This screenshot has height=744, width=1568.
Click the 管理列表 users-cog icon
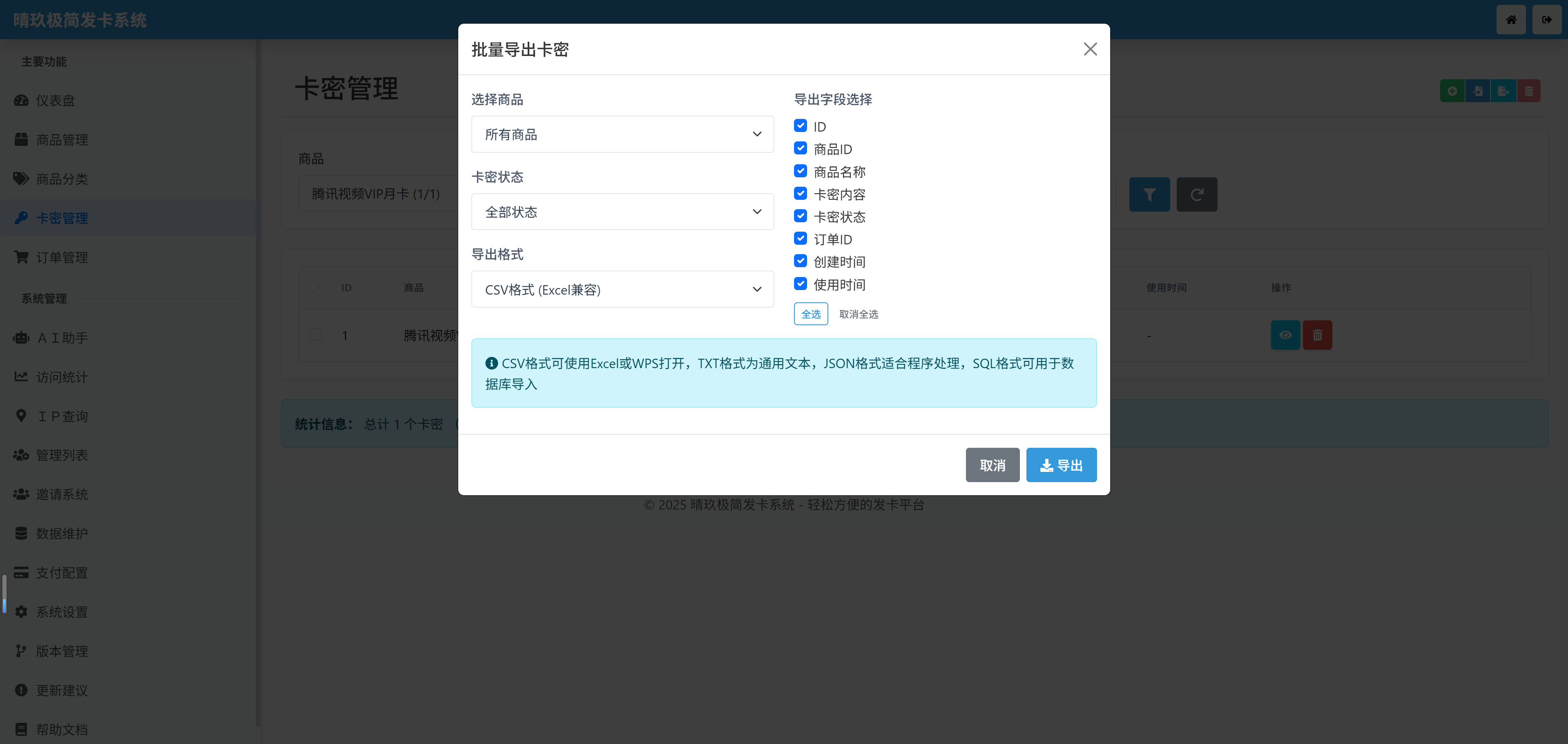pyautogui.click(x=21, y=455)
